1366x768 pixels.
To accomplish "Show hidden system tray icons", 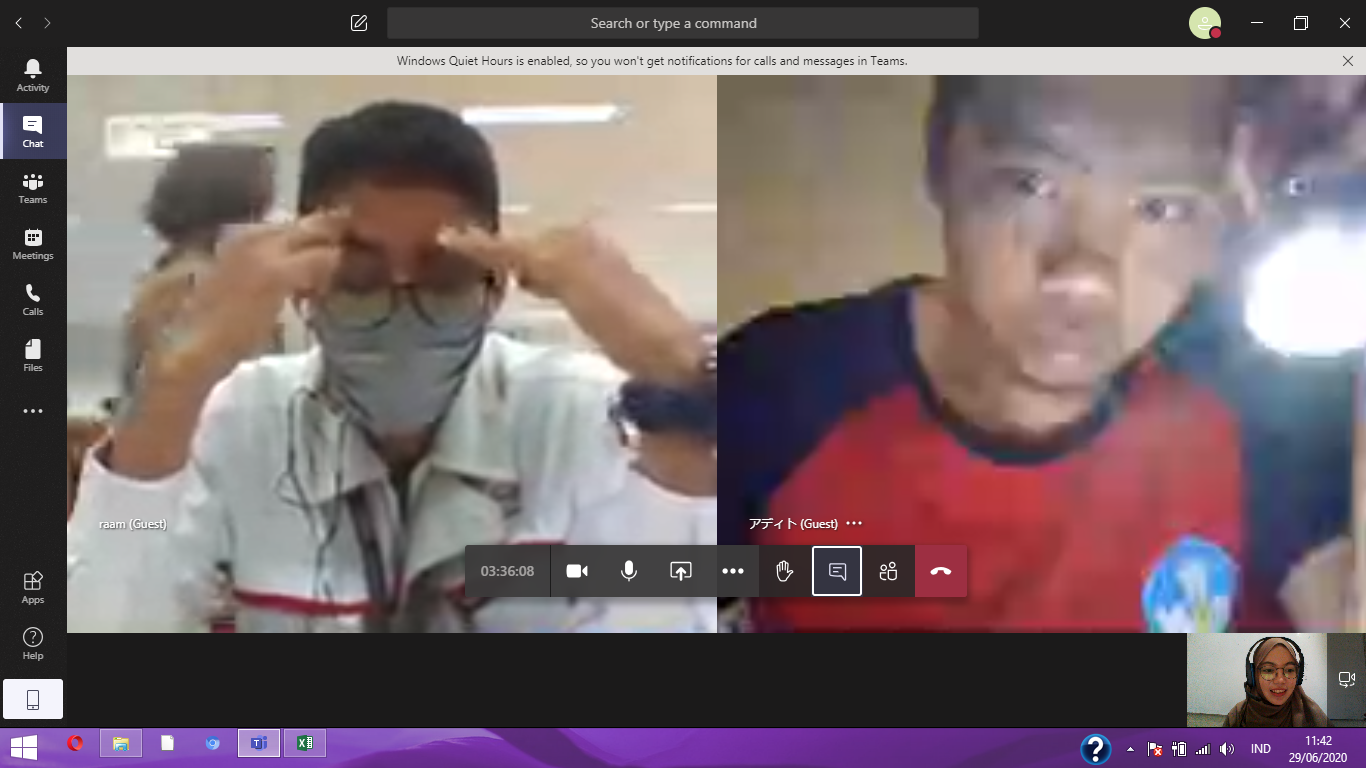I will (x=1131, y=749).
